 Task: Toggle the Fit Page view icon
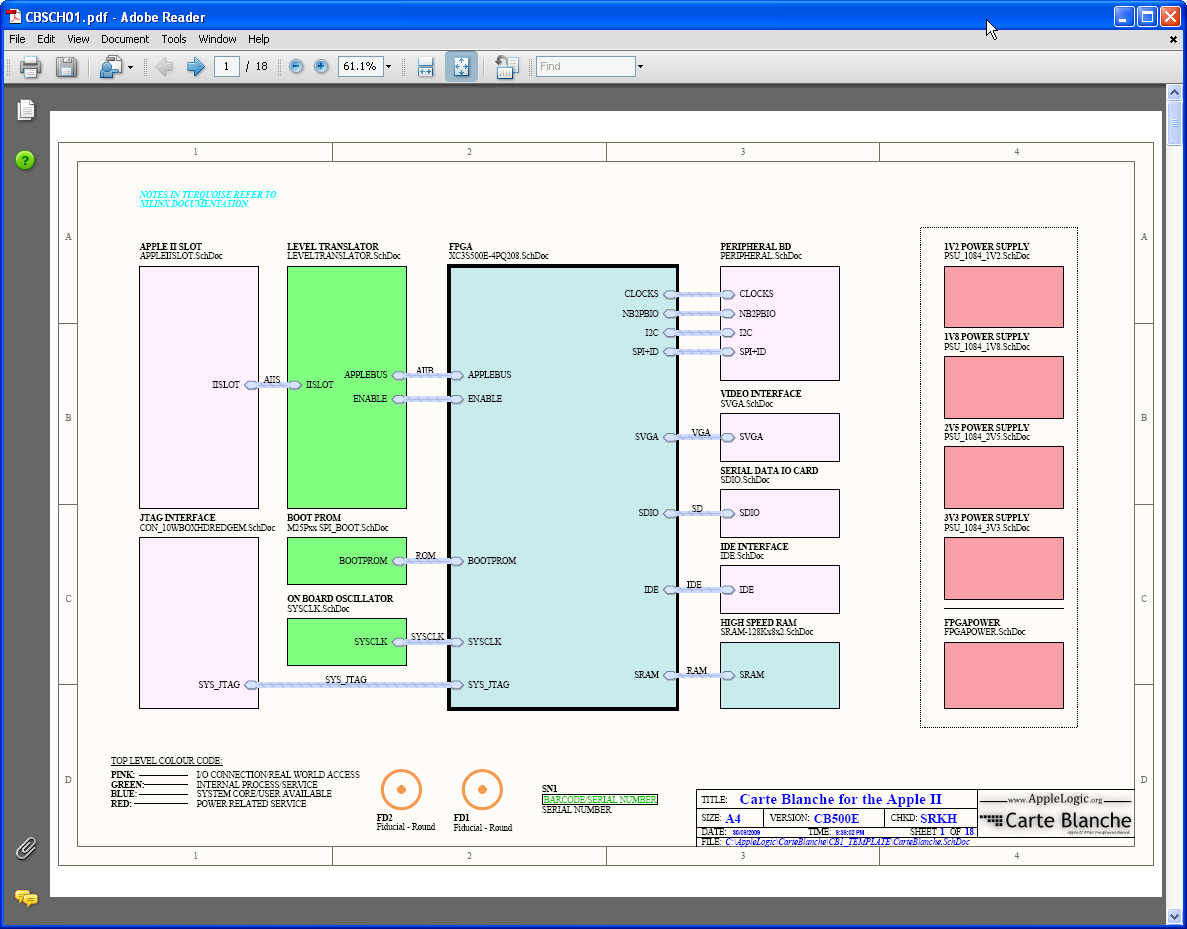click(461, 67)
